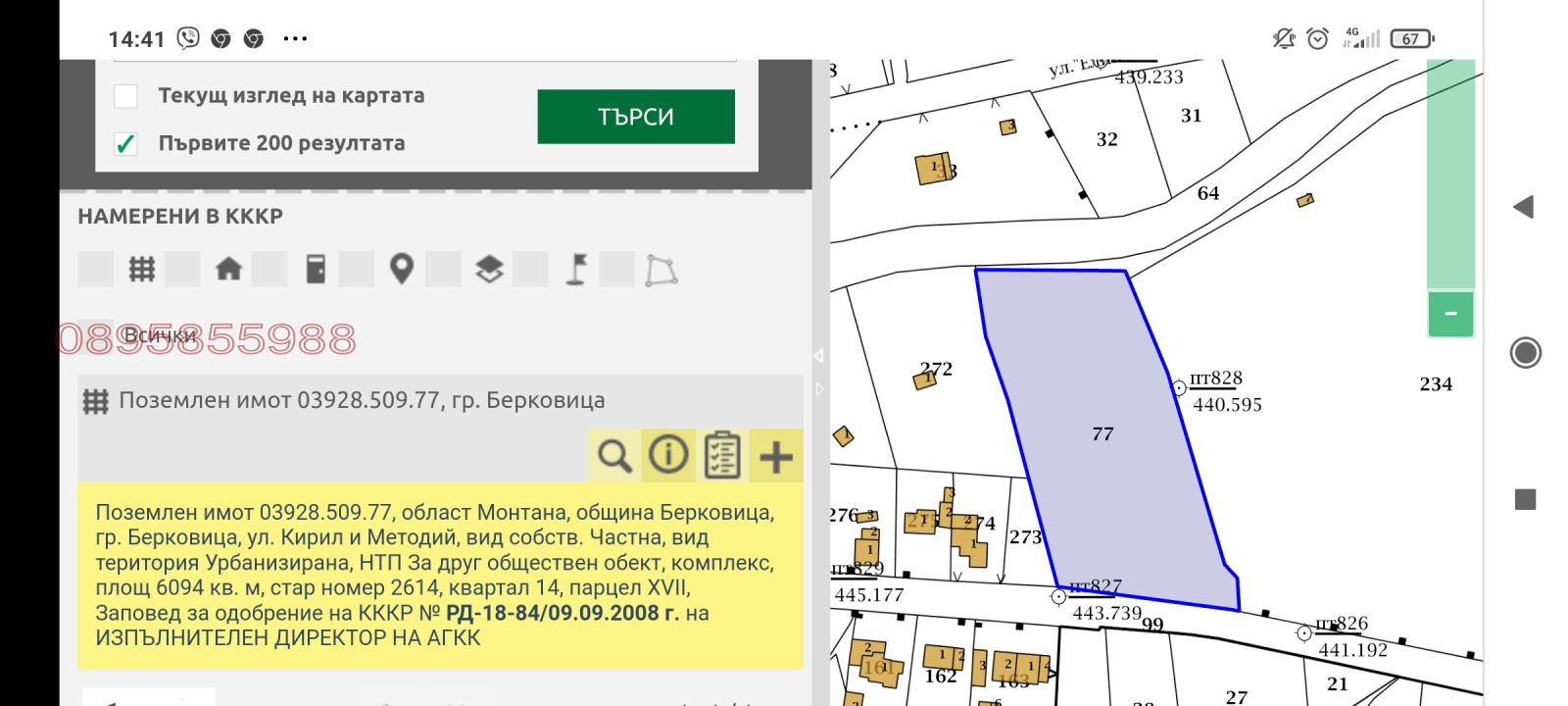Enable 'Текущ изглед на картата' checkbox
1568x706 pixels.
126,96
